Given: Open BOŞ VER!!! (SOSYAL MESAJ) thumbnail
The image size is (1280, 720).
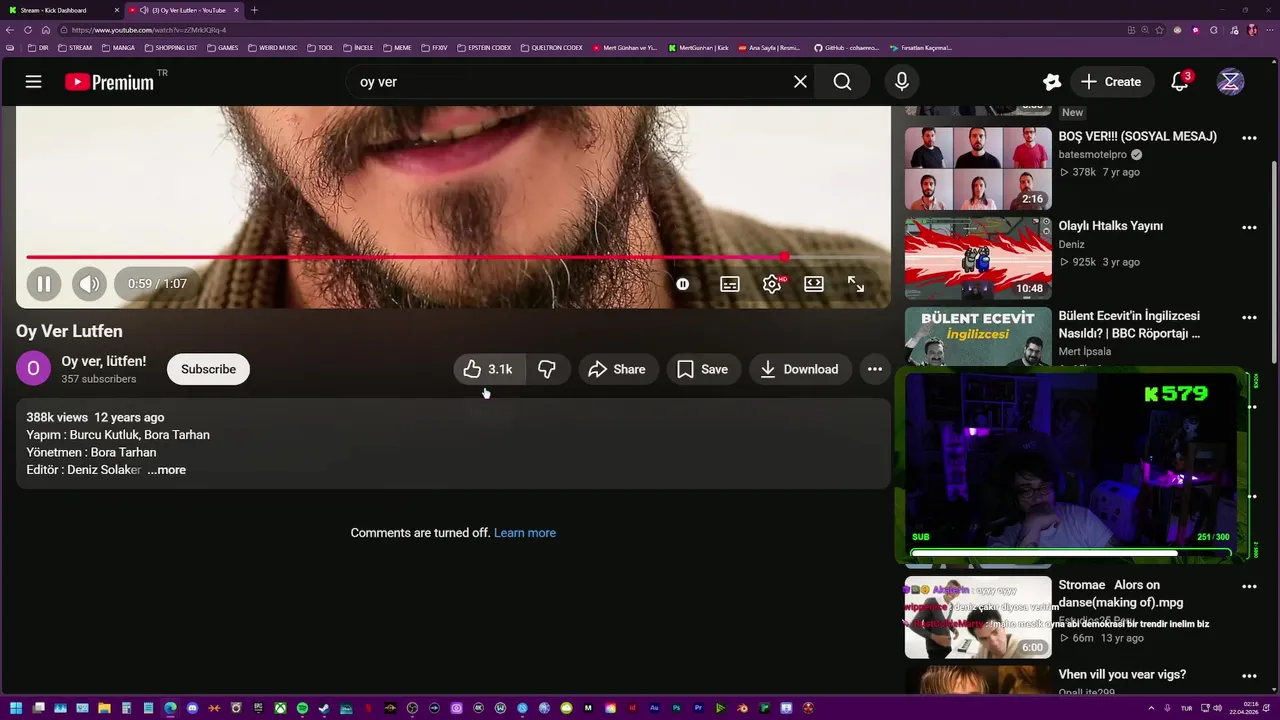Looking at the screenshot, I should pyautogui.click(x=978, y=169).
